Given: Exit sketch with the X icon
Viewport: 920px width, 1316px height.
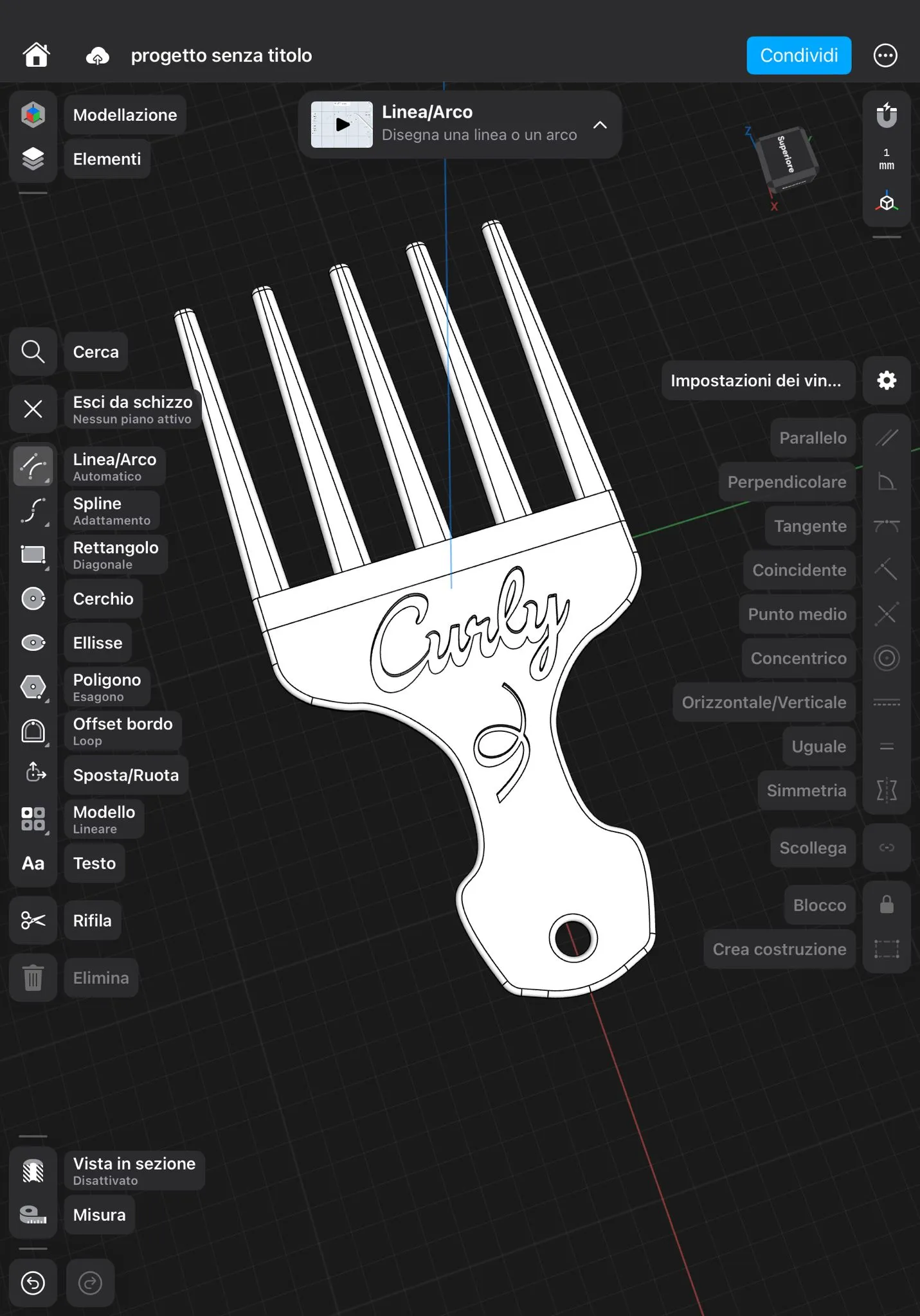Looking at the screenshot, I should (x=33, y=409).
